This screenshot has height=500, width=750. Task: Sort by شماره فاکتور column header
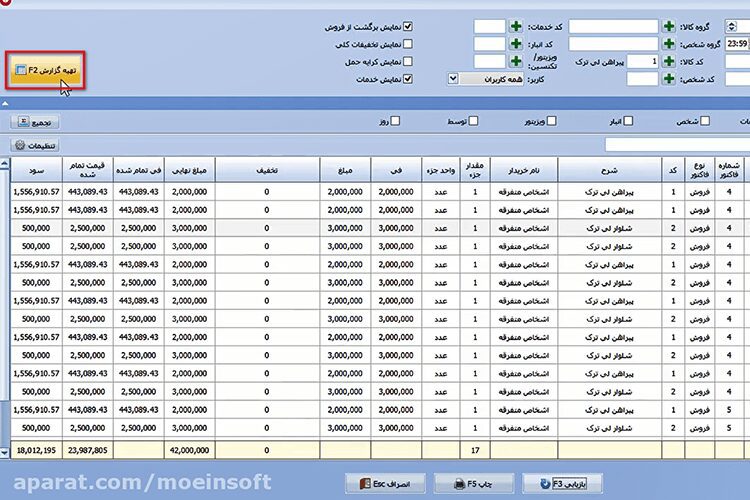(729, 170)
